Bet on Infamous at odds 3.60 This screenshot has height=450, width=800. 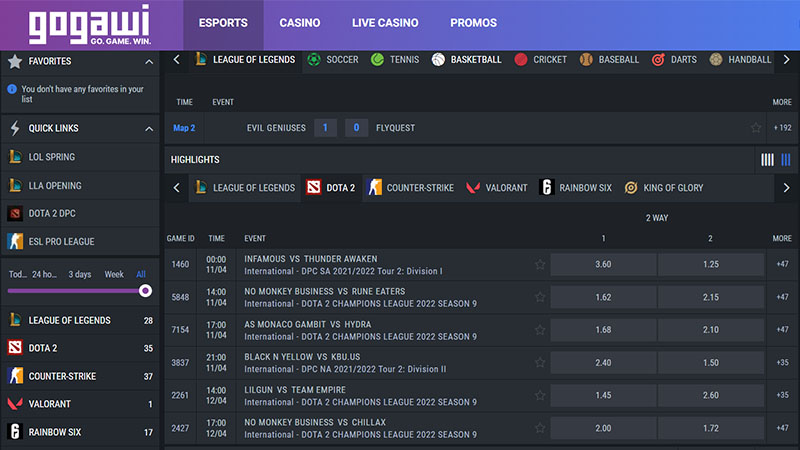point(603,264)
